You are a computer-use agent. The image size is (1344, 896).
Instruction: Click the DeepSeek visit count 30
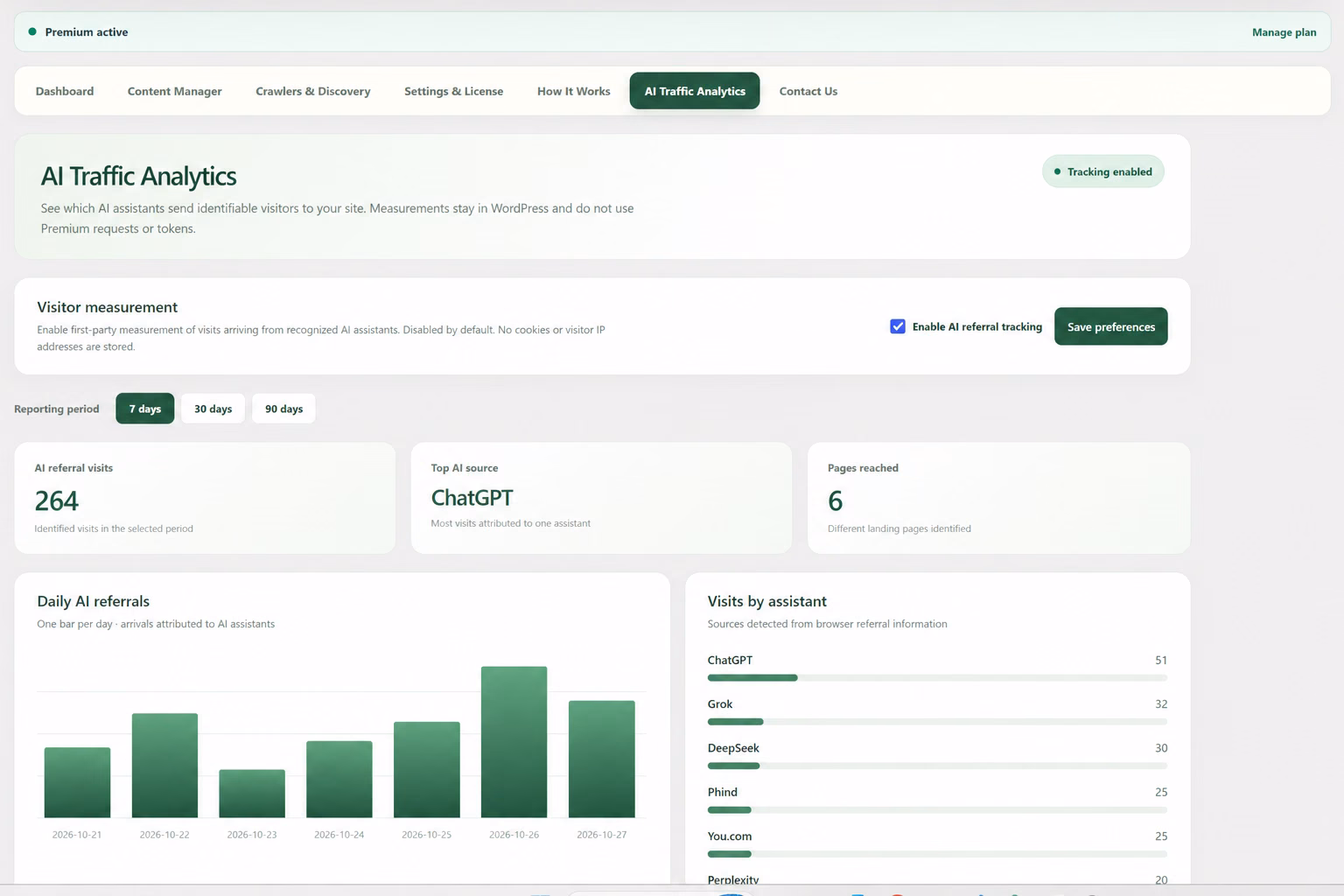[x=1161, y=748]
